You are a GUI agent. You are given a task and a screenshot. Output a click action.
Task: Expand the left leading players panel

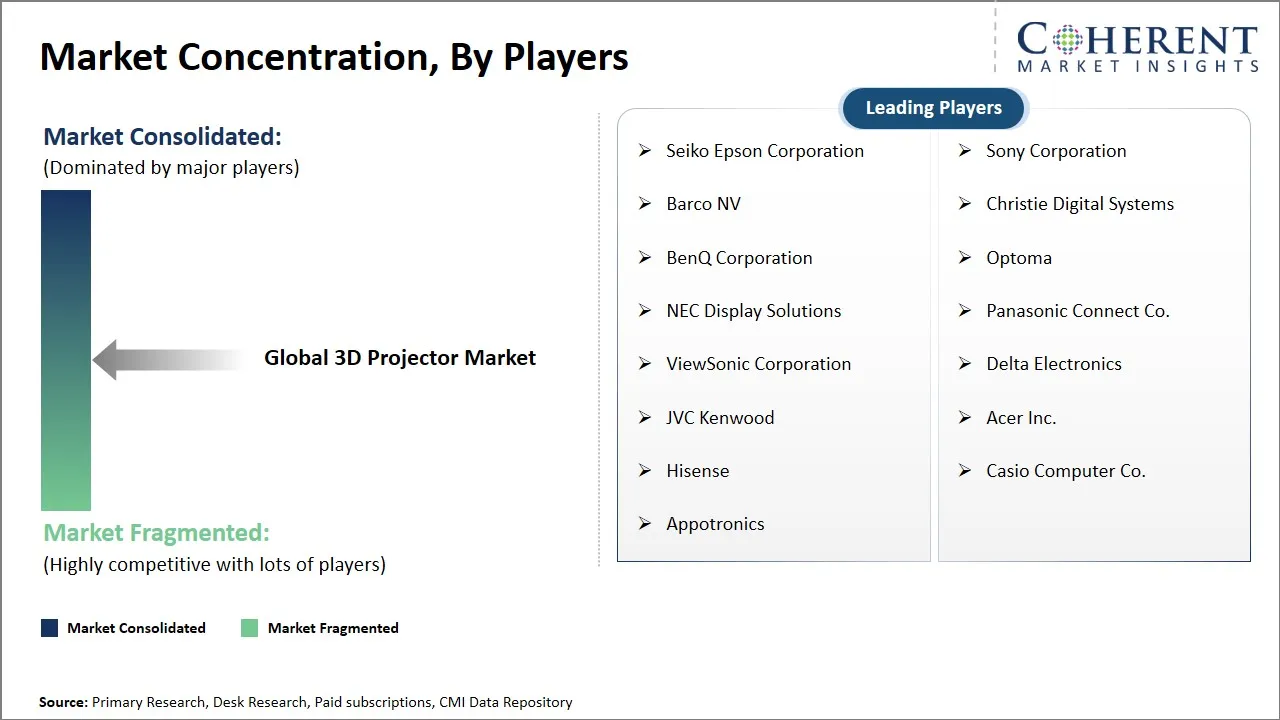(x=773, y=335)
